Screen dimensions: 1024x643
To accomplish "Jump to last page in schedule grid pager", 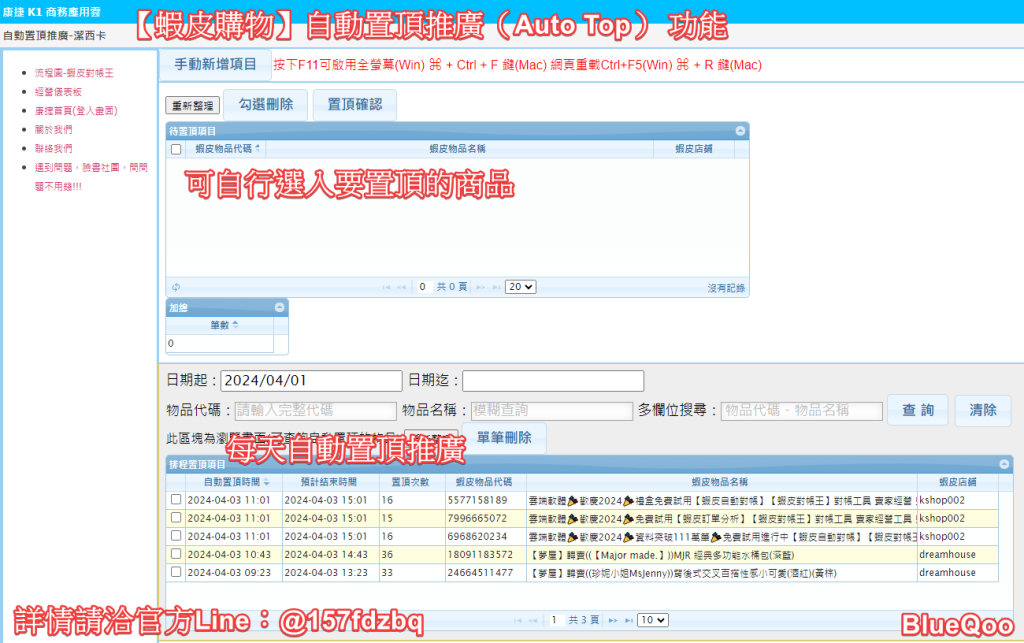I will coord(626,620).
